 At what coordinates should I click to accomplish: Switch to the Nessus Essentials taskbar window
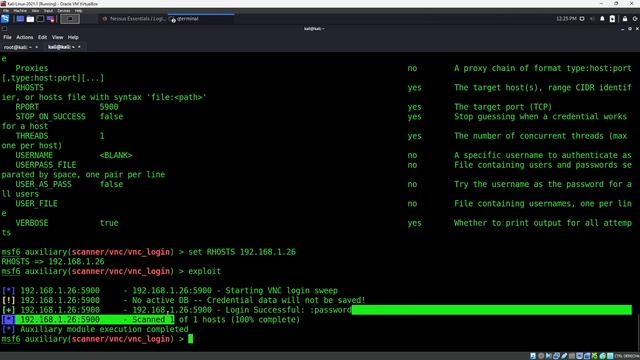click(x=134, y=19)
